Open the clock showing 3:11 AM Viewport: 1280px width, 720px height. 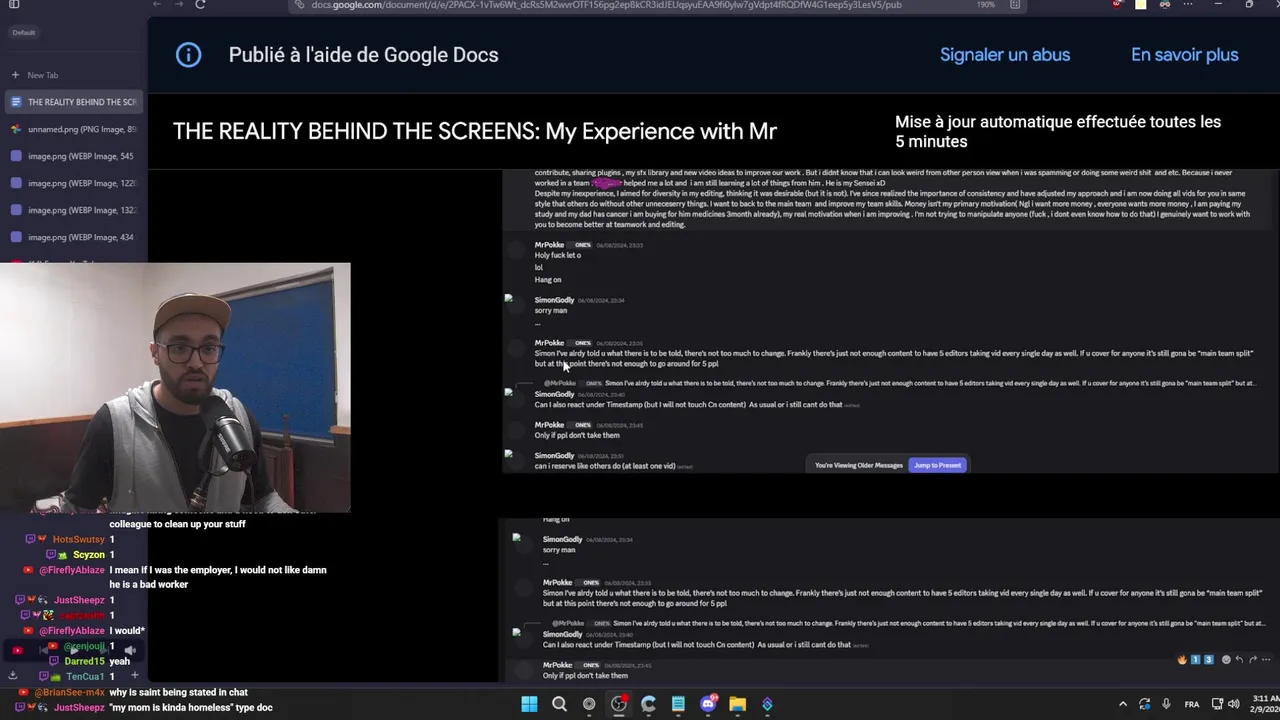1264,704
